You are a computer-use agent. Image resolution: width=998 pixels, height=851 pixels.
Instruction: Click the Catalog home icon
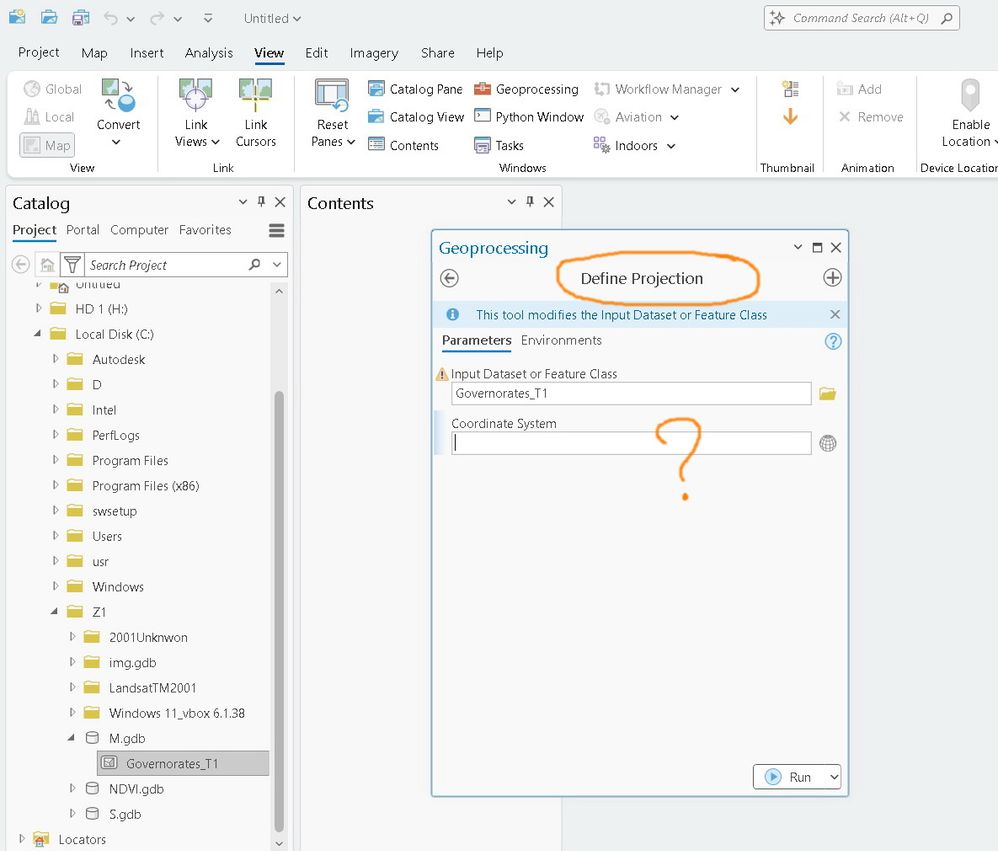(x=47, y=264)
